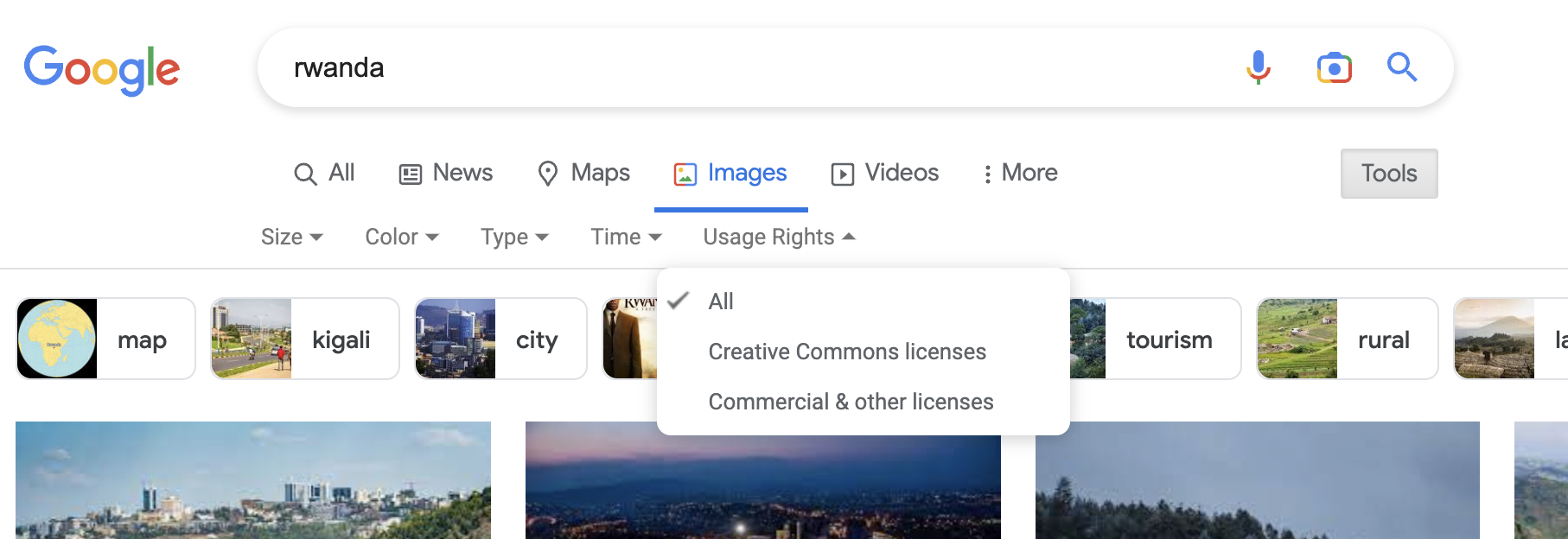Collapse the Usage Rights dropdown
The image size is (1568, 539).
click(x=778, y=237)
